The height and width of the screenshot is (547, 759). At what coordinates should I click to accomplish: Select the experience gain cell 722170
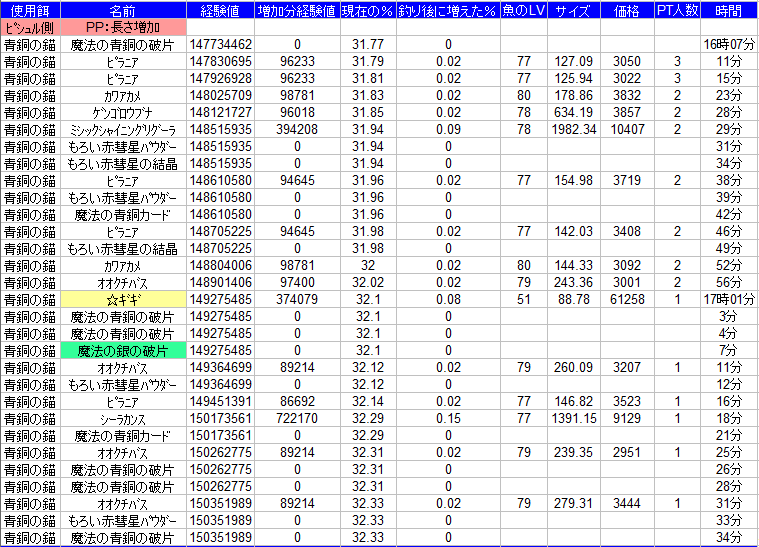point(298,418)
